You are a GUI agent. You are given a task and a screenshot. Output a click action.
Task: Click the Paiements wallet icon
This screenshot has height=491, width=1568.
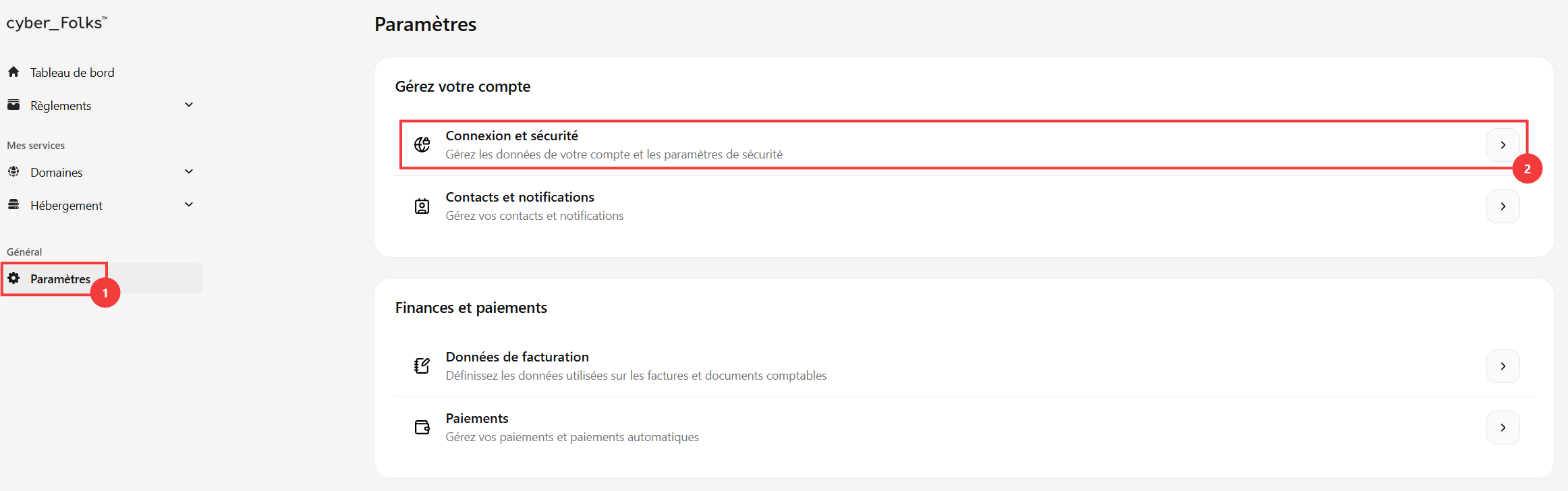(422, 427)
